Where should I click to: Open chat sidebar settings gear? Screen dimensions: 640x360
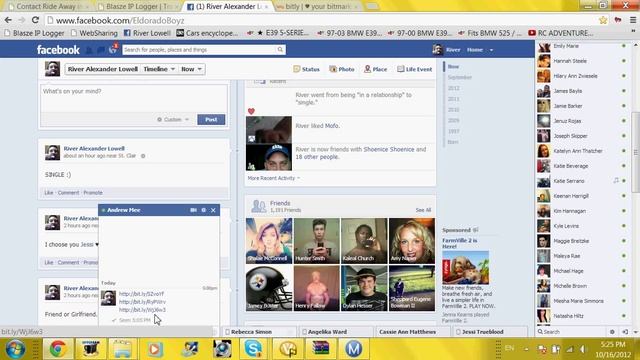tap(612, 332)
